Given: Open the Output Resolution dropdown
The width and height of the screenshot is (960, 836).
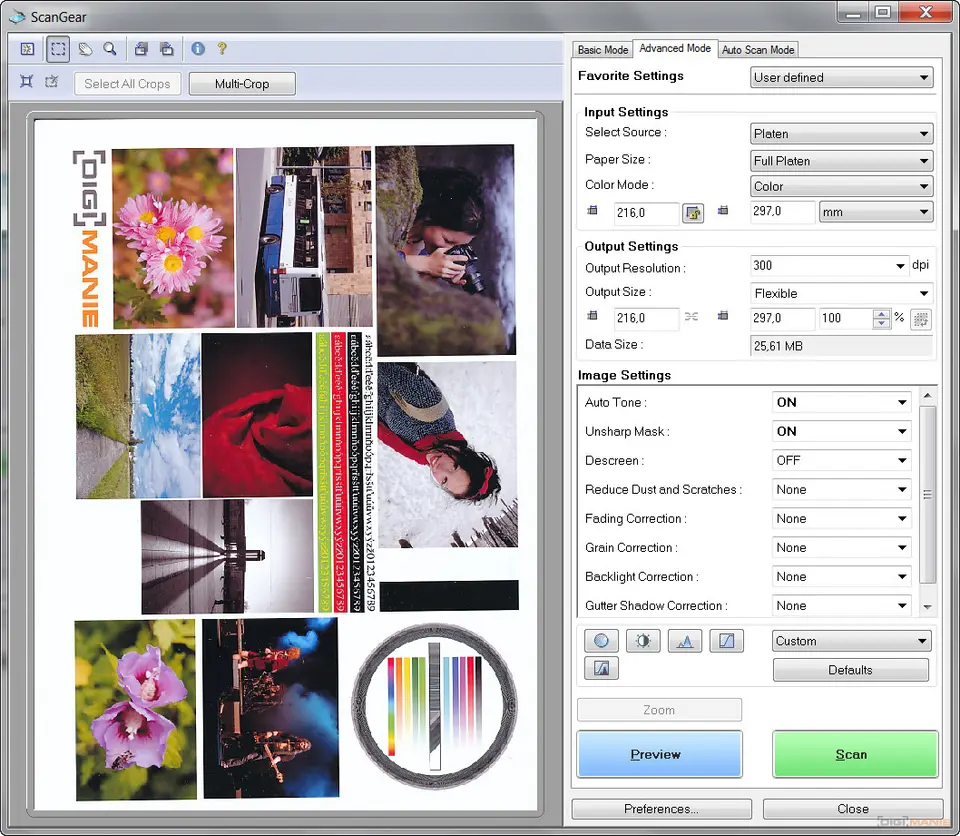Looking at the screenshot, I should (901, 266).
